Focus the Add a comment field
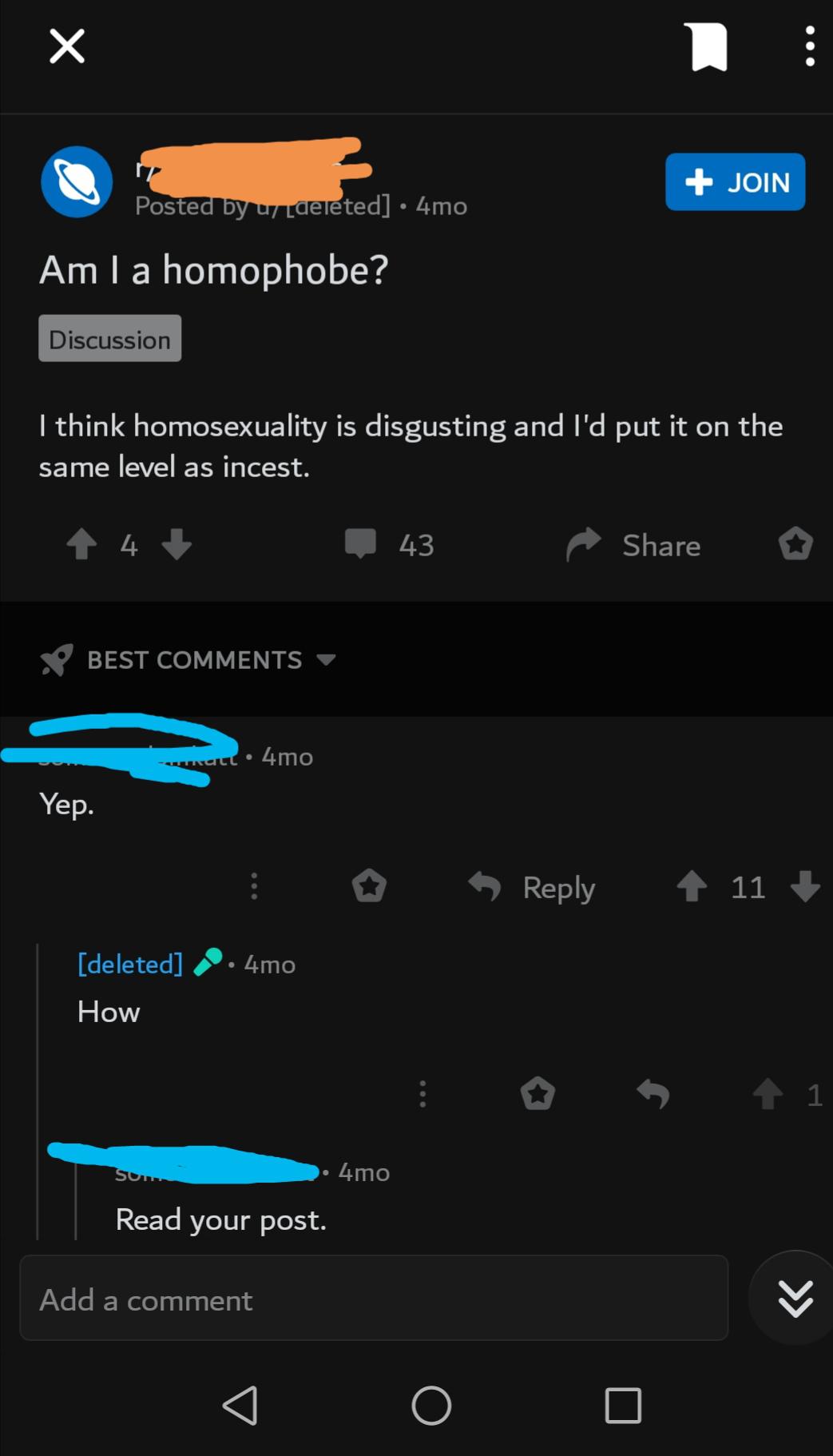The image size is (833, 1456). [374, 1298]
